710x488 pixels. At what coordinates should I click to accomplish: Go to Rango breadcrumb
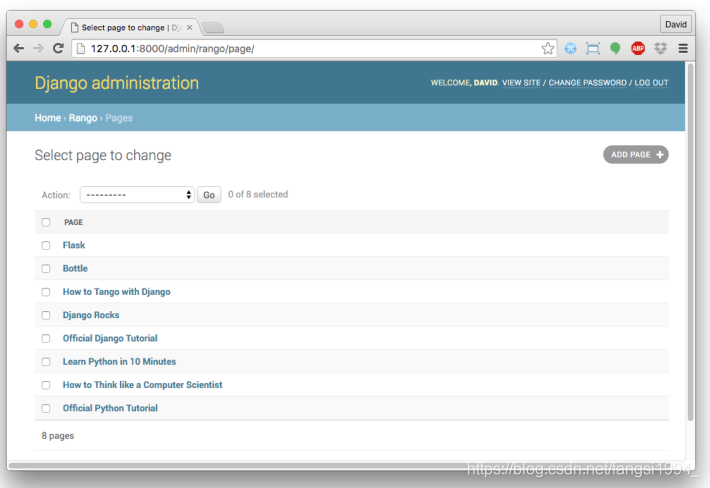(x=83, y=118)
